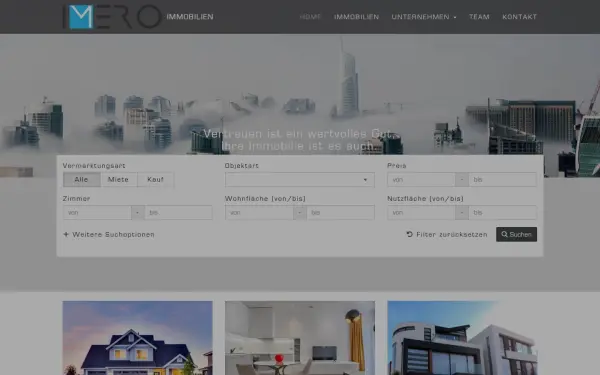Viewport: 600px width, 375px height.
Task: Focus the Preis bis field
Action: click(x=502, y=180)
